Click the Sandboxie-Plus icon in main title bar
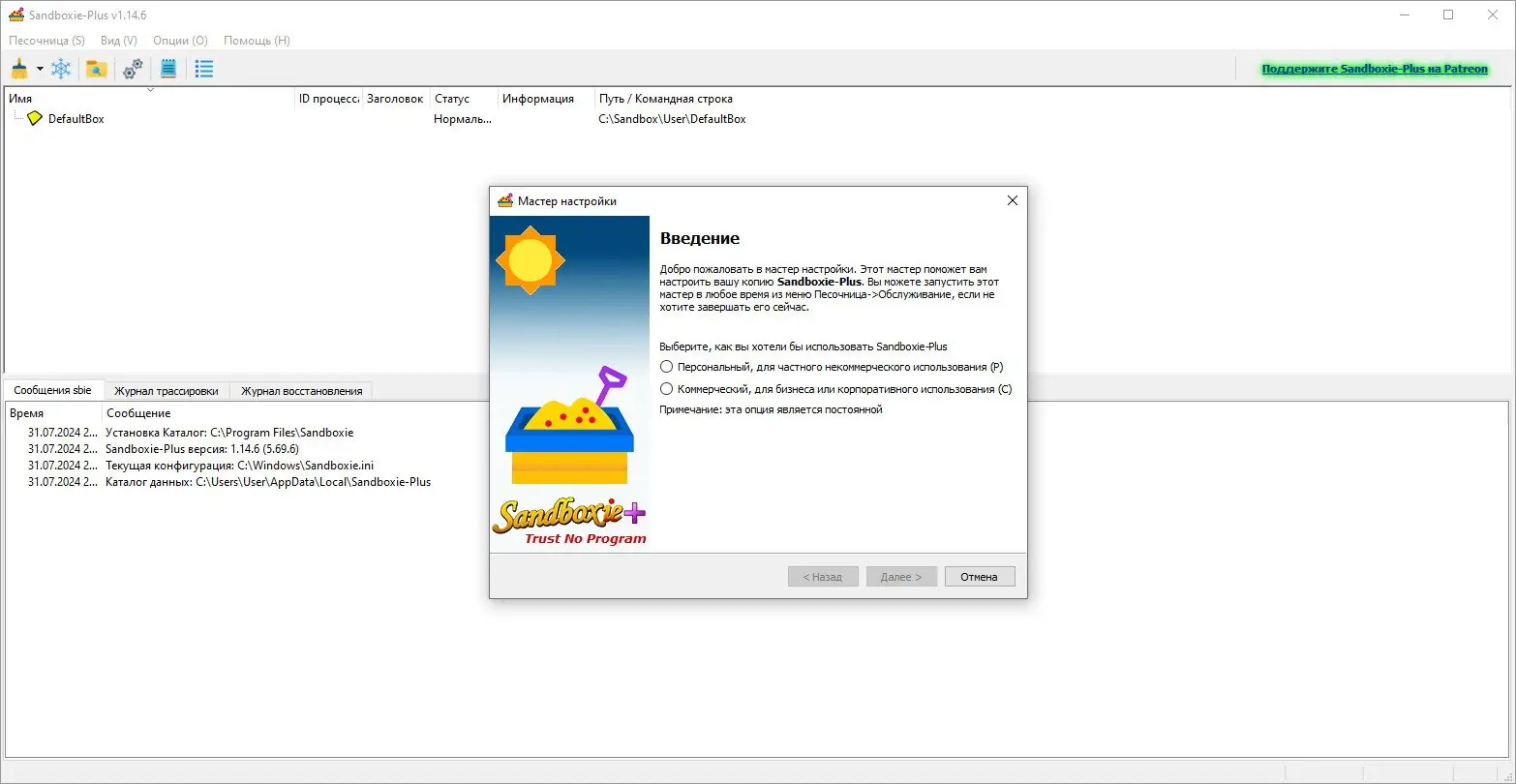Image resolution: width=1516 pixels, height=784 pixels. tap(15, 15)
